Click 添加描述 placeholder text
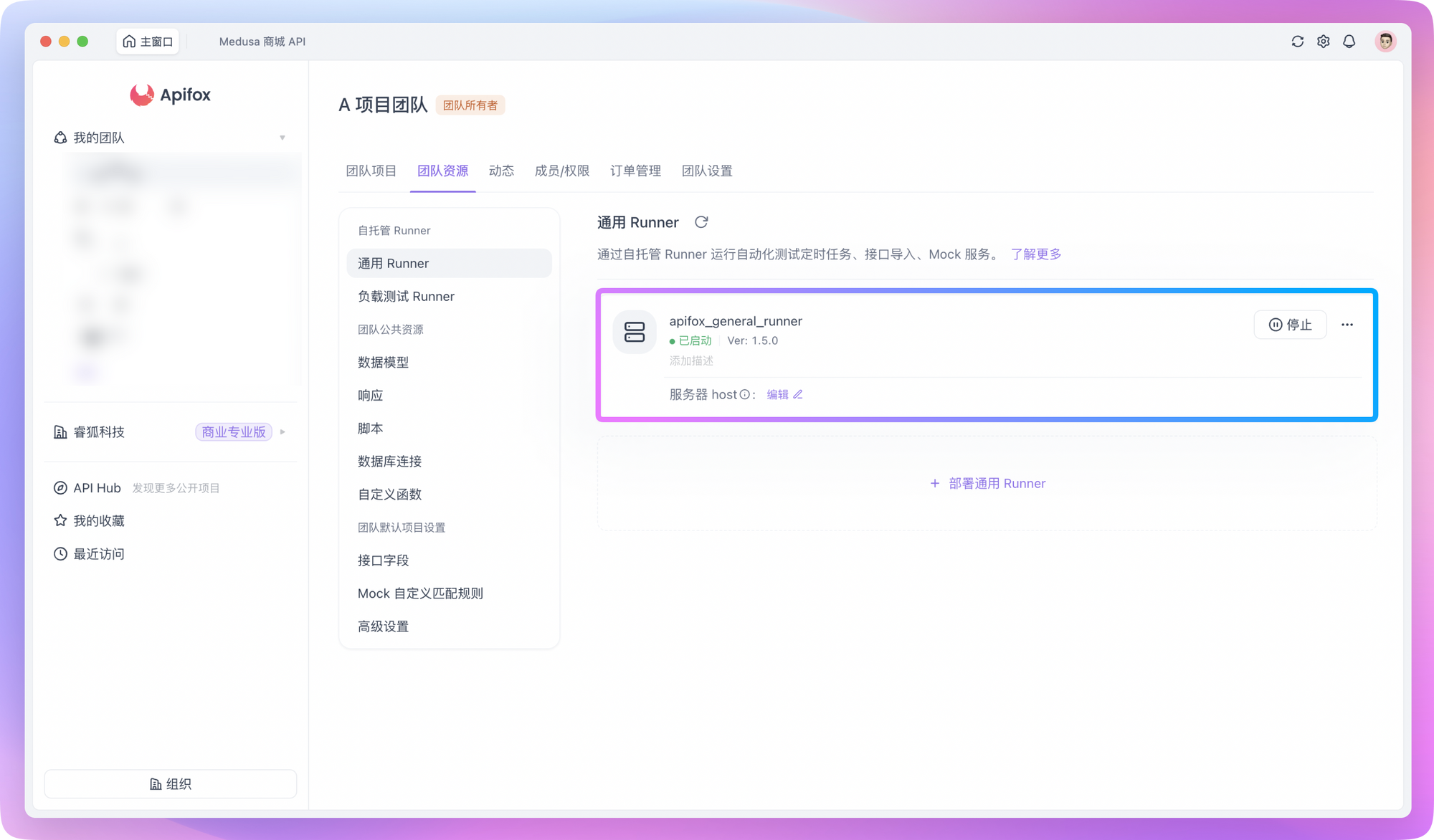 (692, 361)
